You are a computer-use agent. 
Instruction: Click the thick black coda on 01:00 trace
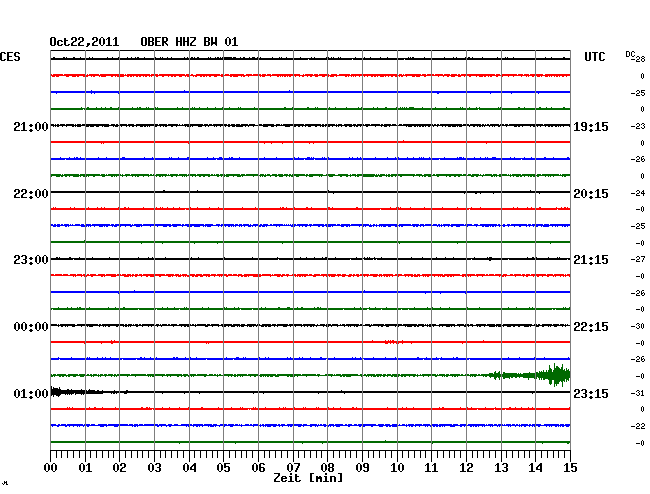[77, 392]
